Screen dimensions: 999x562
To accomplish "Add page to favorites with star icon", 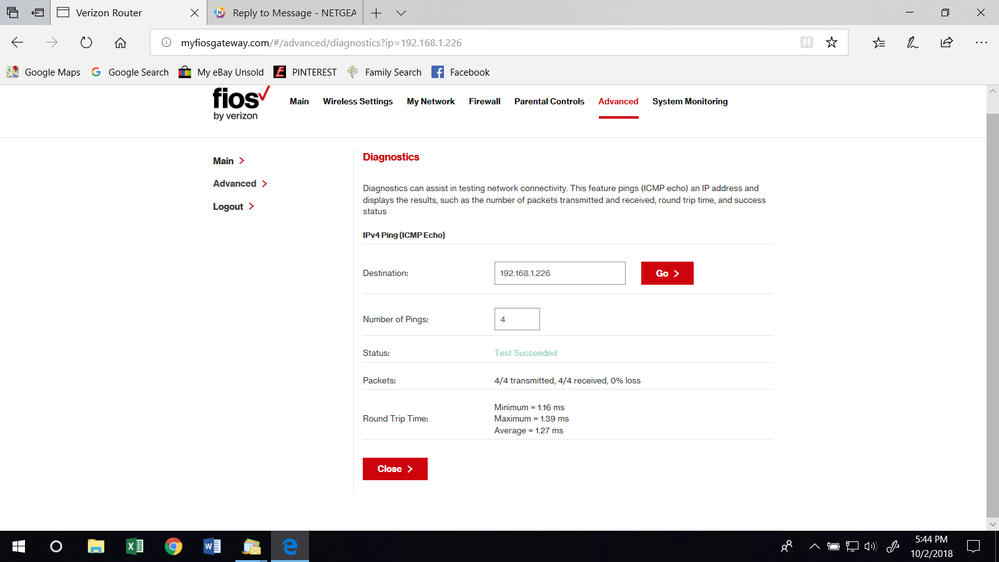I will 831,43.
